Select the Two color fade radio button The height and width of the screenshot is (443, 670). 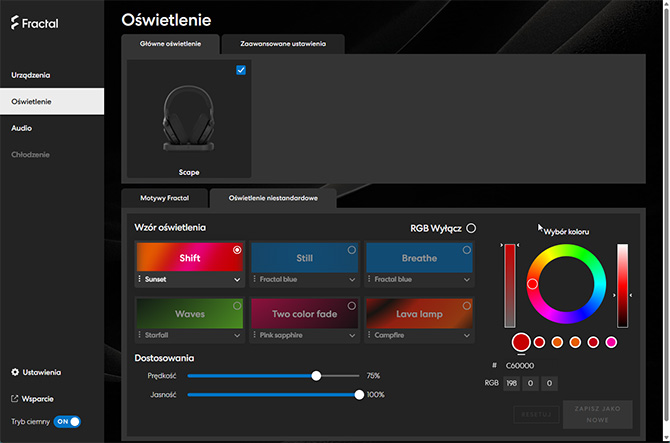point(352,306)
